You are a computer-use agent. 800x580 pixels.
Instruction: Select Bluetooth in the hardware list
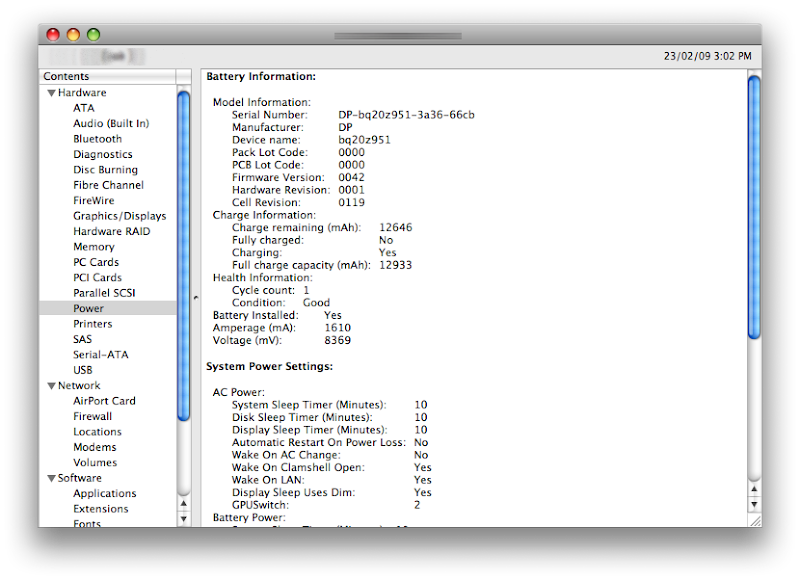coord(97,139)
